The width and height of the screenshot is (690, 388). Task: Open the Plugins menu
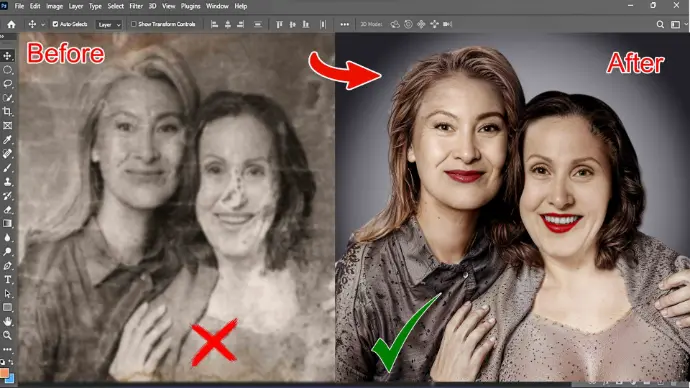(x=191, y=6)
